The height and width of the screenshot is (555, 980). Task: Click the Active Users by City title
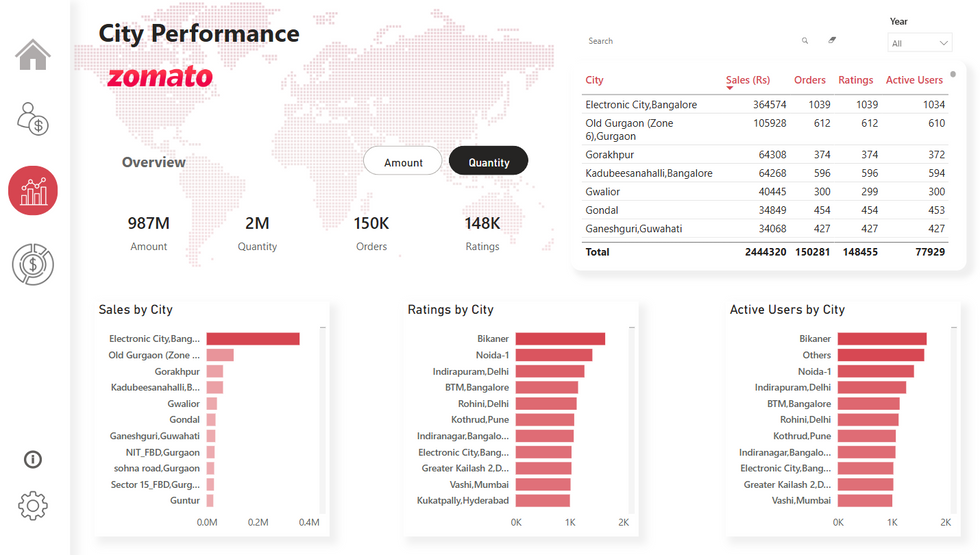click(788, 309)
